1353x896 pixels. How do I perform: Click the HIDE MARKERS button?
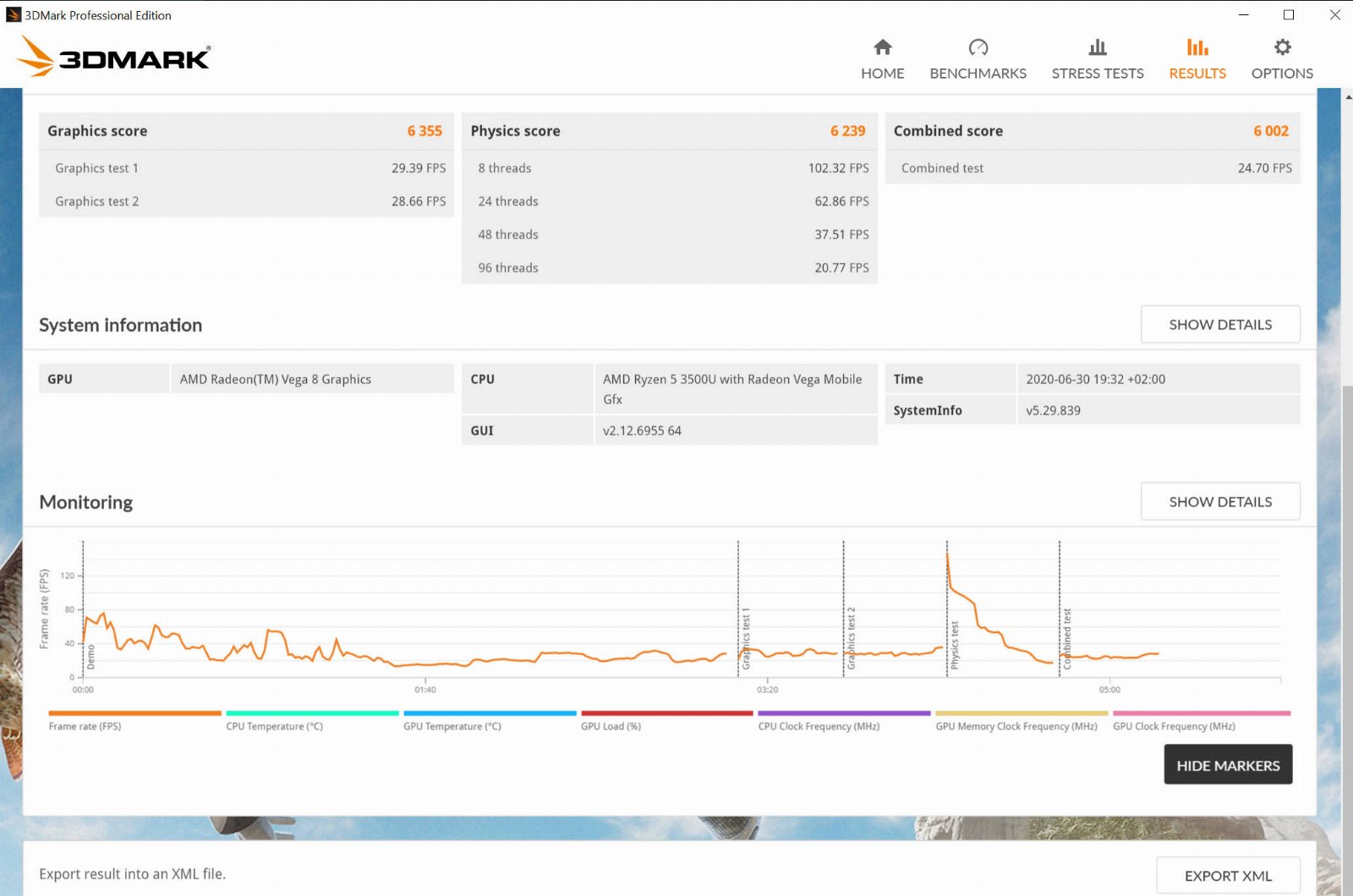pyautogui.click(x=1228, y=765)
